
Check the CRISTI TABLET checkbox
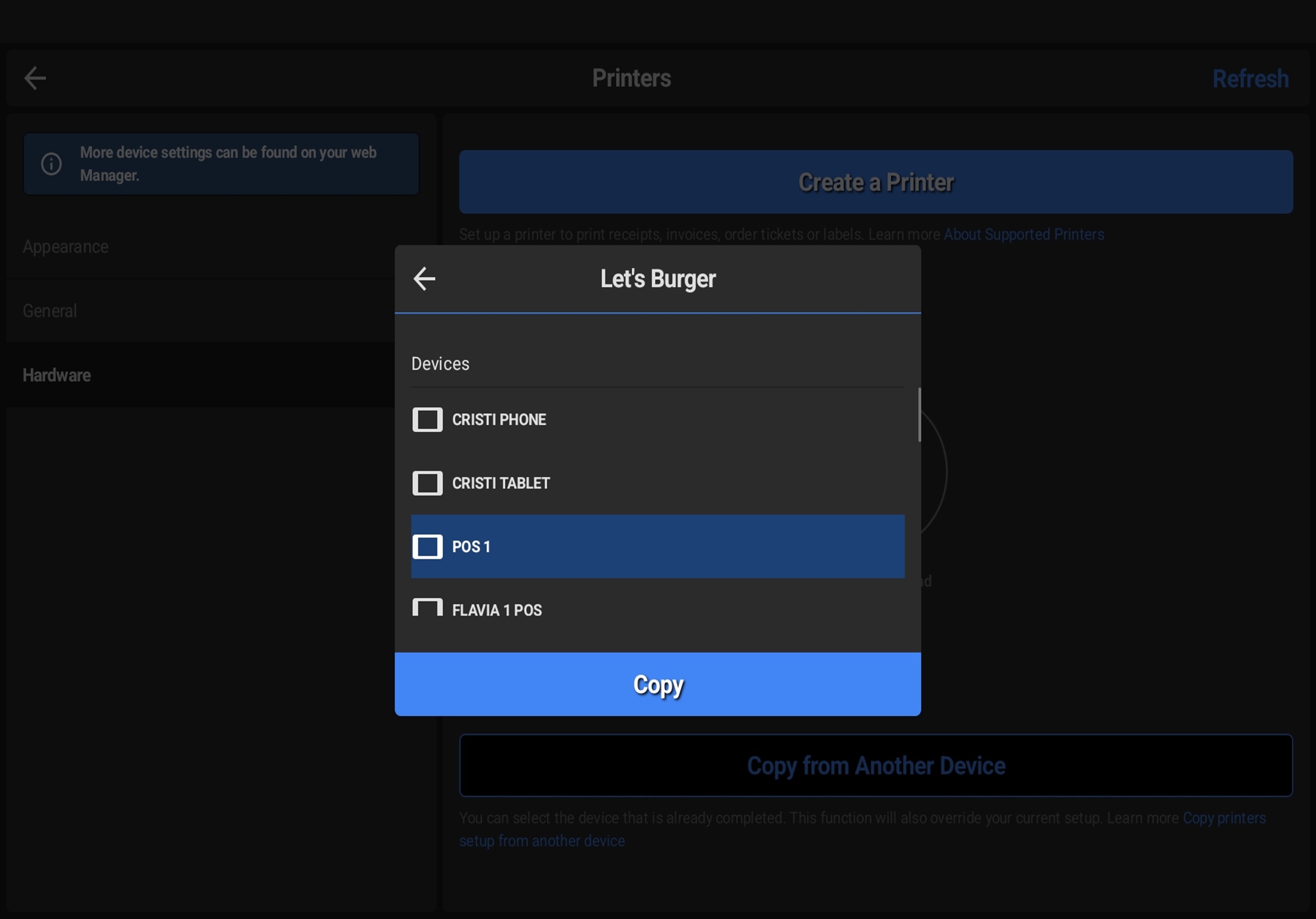point(427,483)
